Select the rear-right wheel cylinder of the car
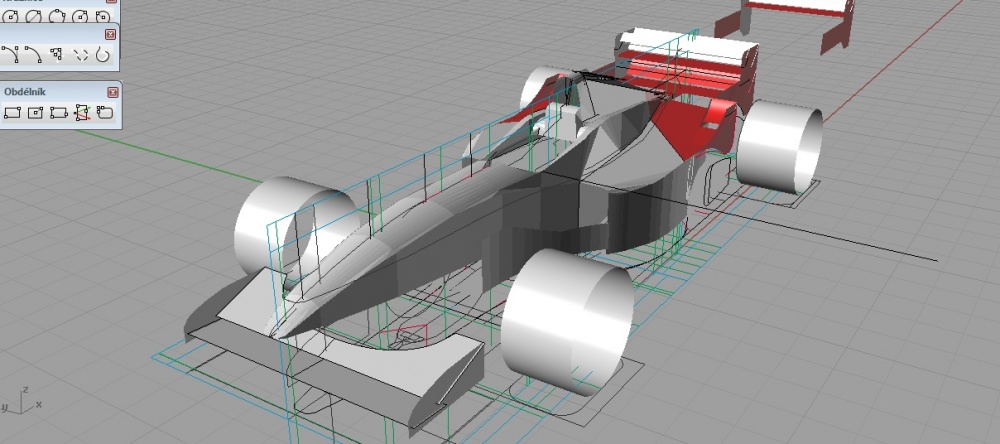This screenshot has height=444, width=1000. coord(779,147)
